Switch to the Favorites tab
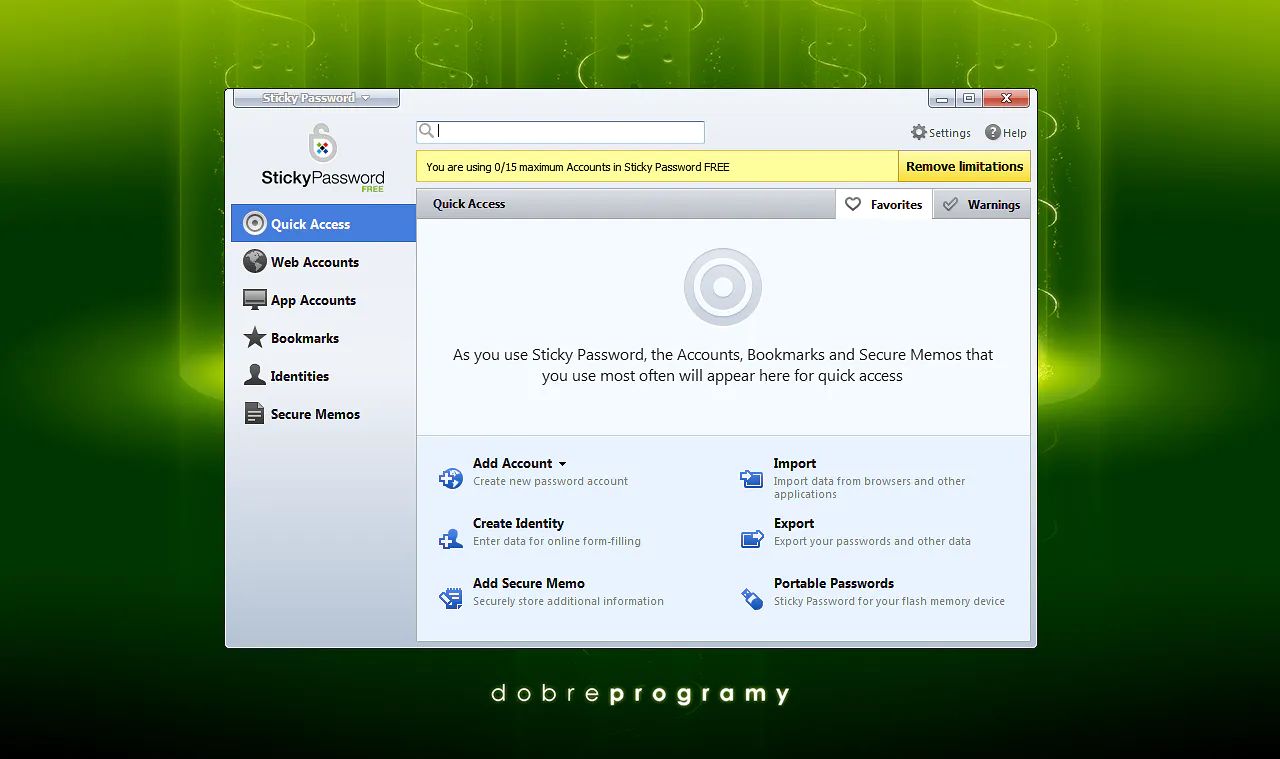1280x759 pixels. [x=884, y=204]
